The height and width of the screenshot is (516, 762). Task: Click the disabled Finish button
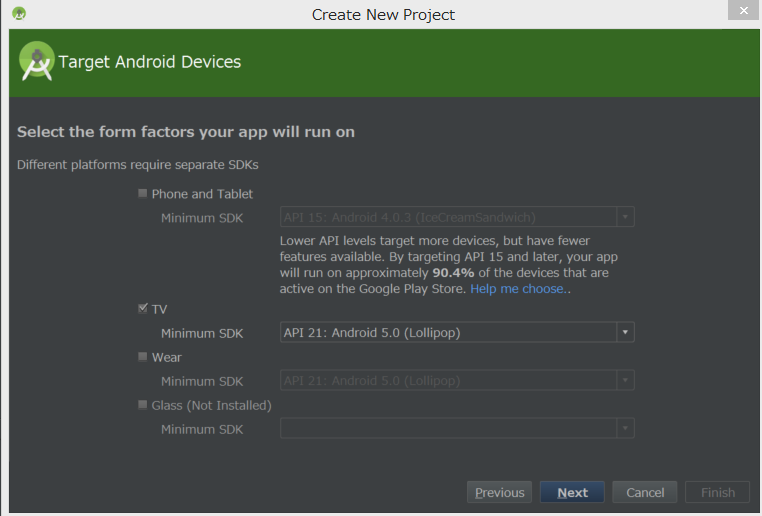[x=718, y=492]
